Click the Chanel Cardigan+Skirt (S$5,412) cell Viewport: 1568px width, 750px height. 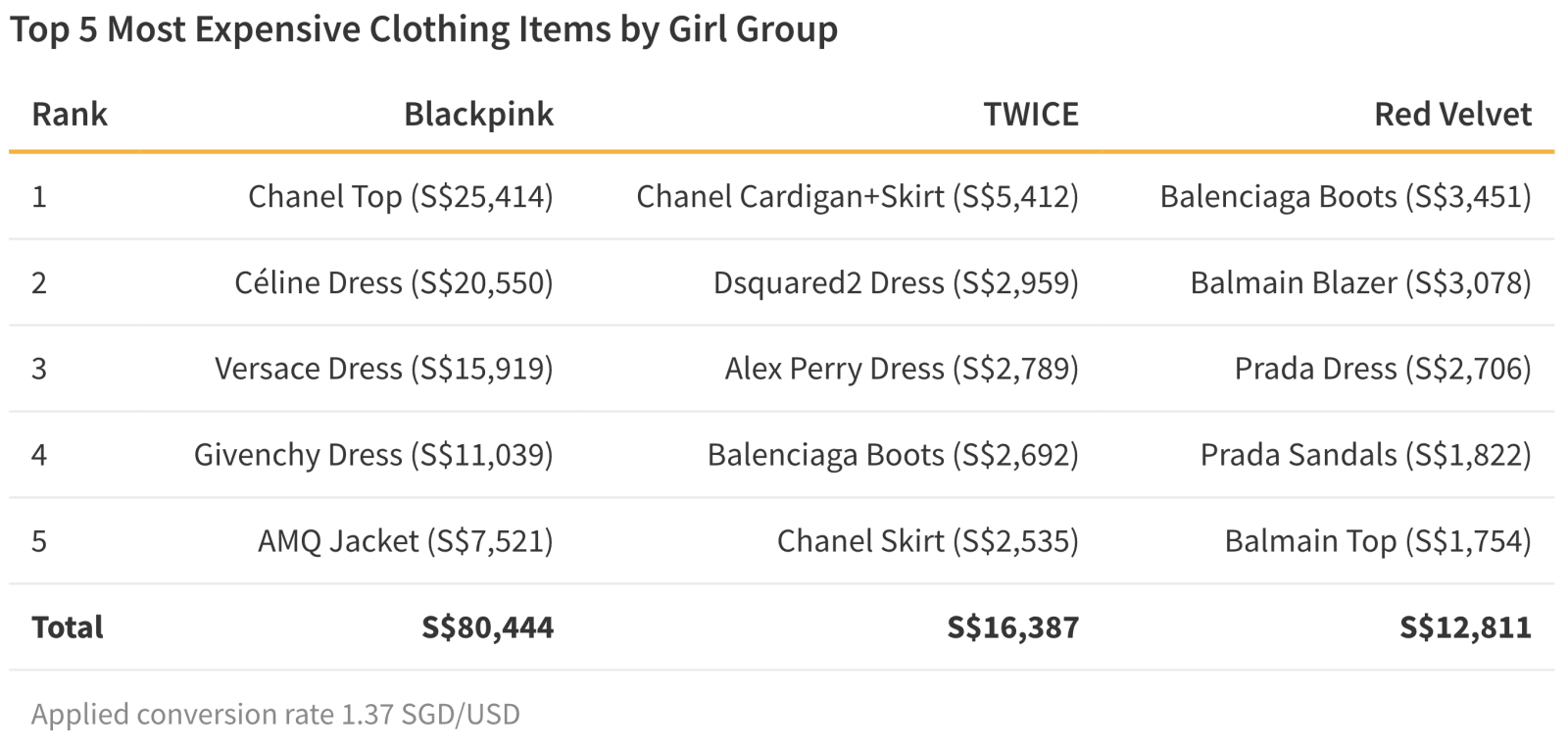[857, 197]
